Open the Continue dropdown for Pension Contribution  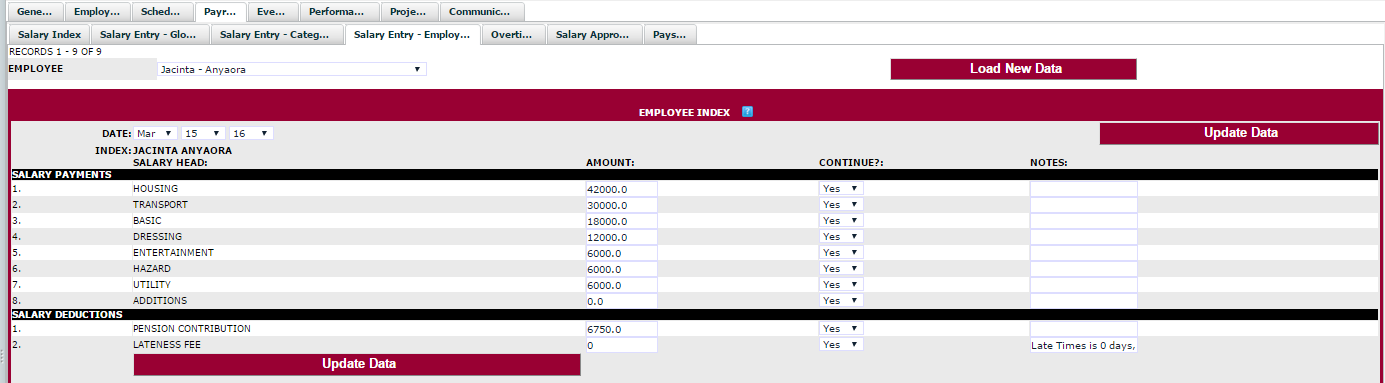(841, 329)
